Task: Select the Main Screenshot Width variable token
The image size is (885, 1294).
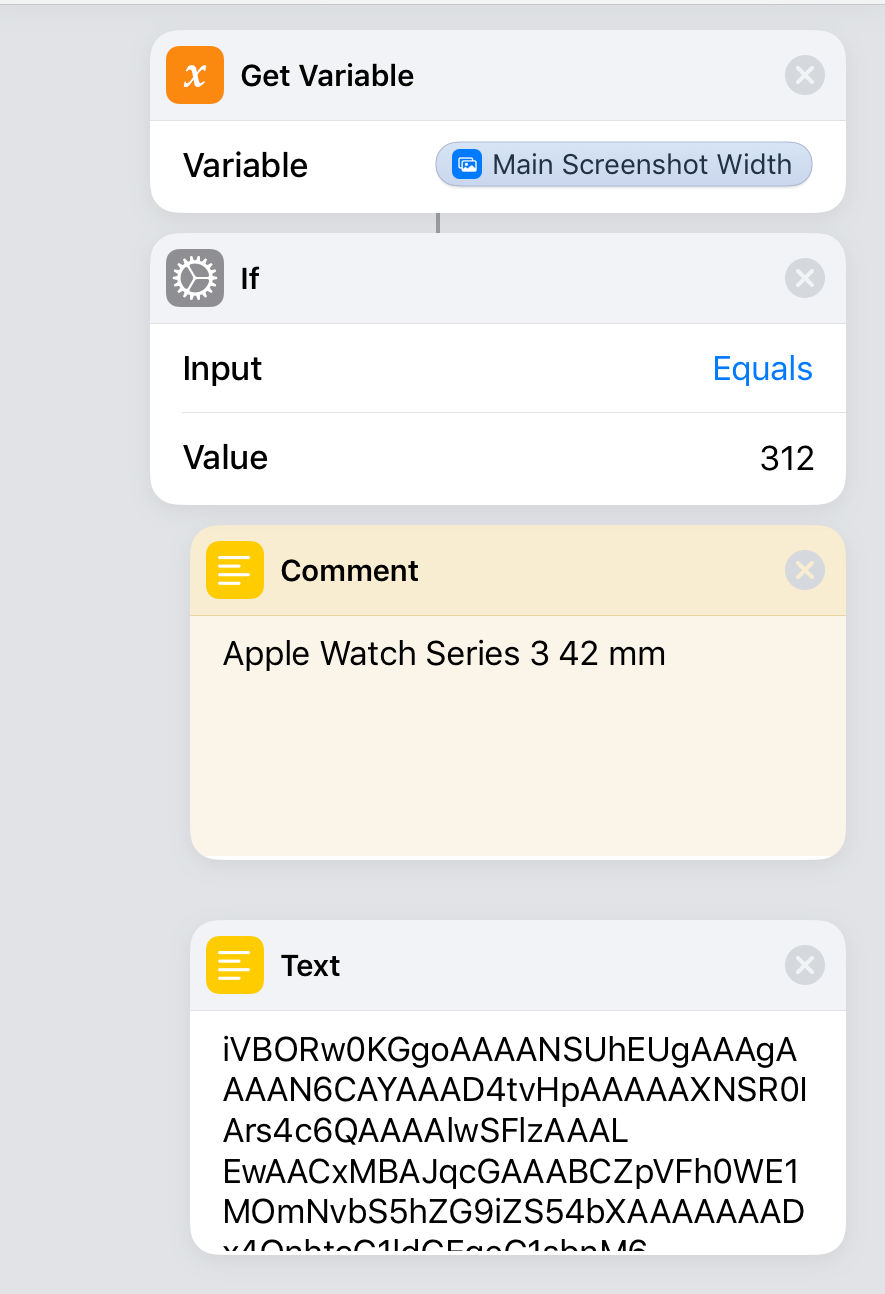Action: point(624,165)
